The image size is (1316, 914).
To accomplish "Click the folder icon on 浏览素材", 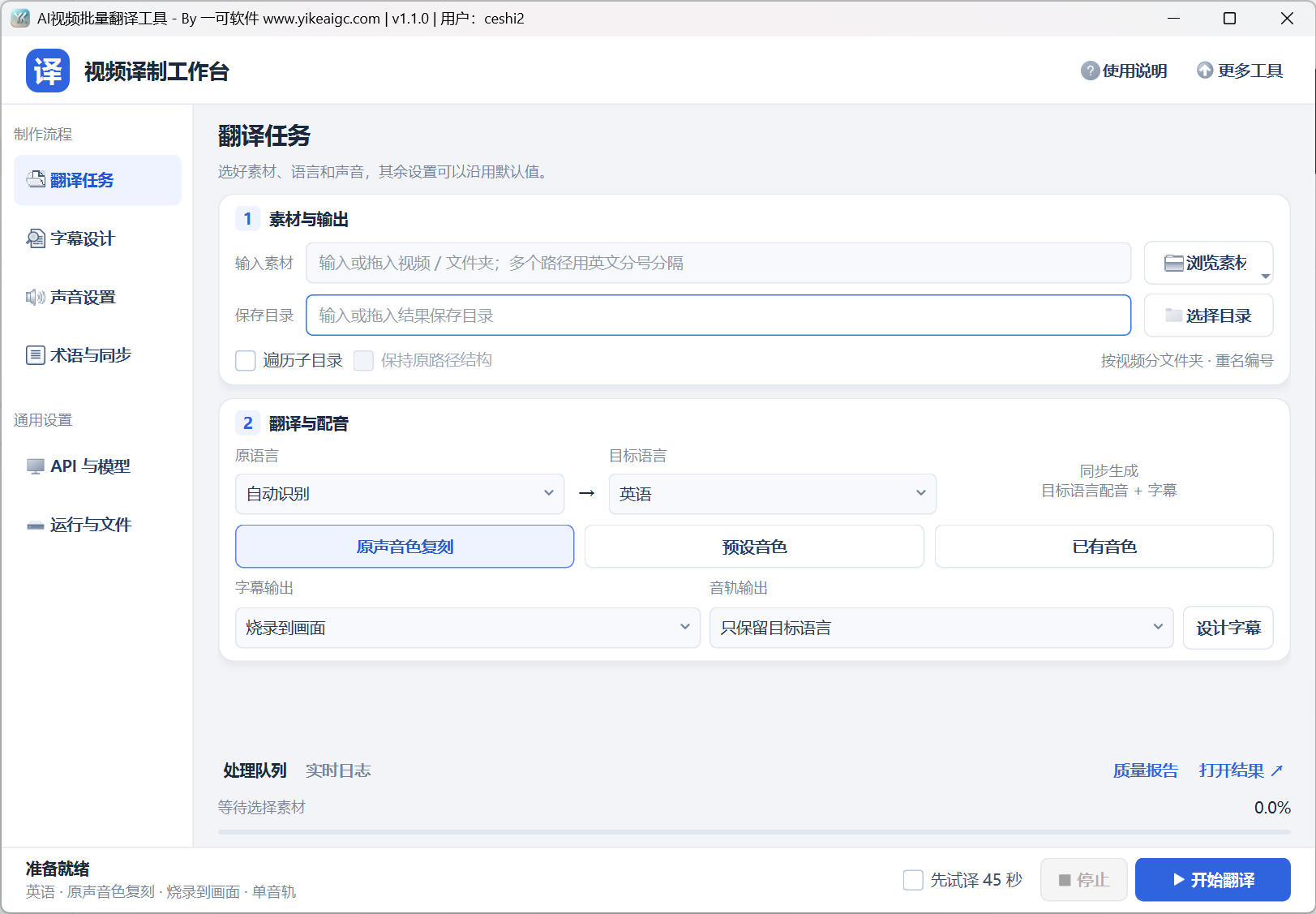I will click(1173, 263).
